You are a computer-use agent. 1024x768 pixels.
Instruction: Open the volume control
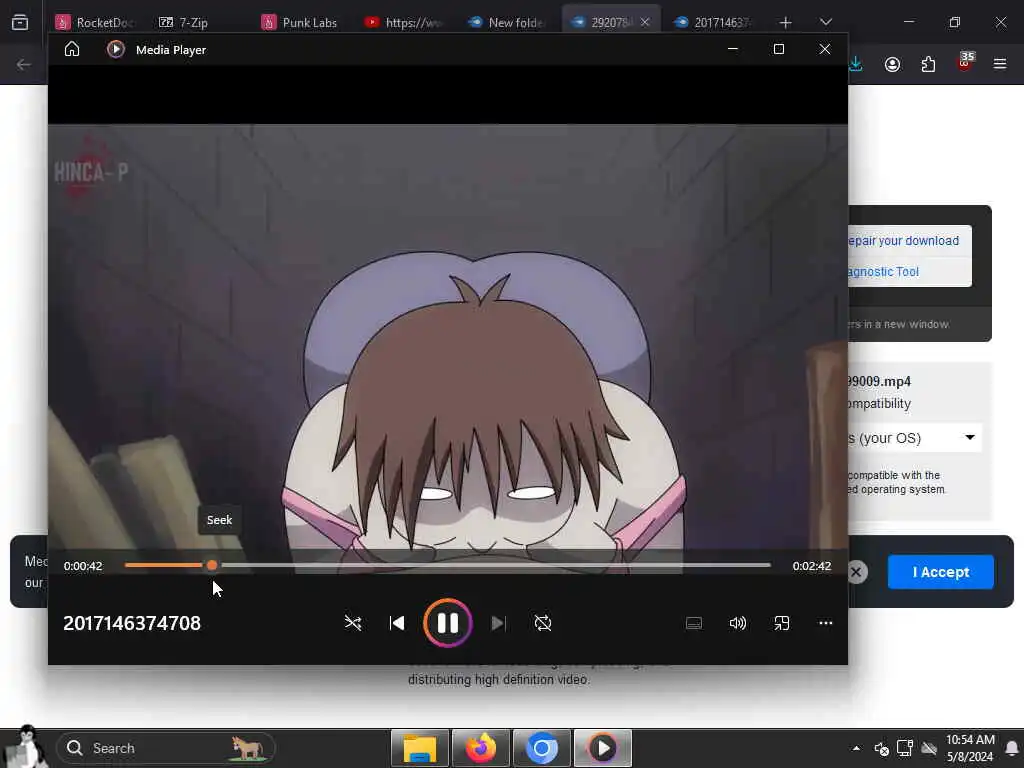[x=737, y=623]
